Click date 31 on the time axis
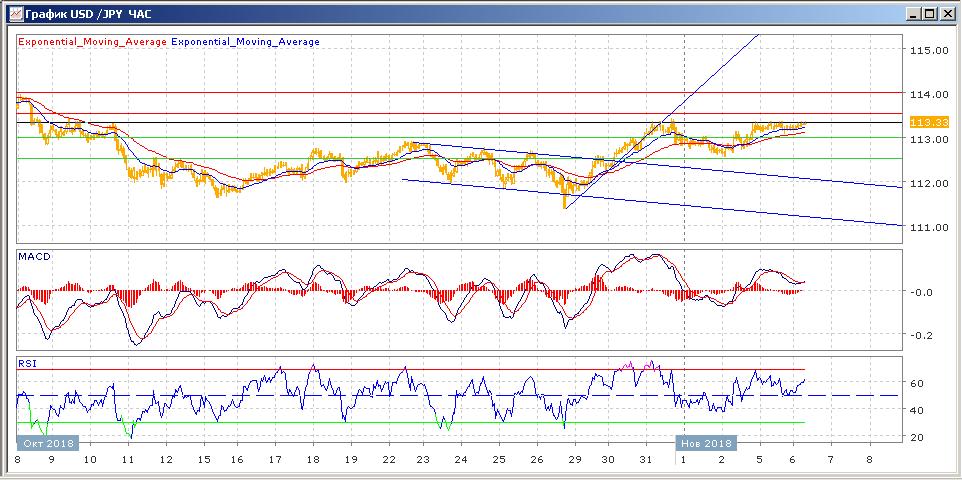Screen dimensions: 962x480 644,459
